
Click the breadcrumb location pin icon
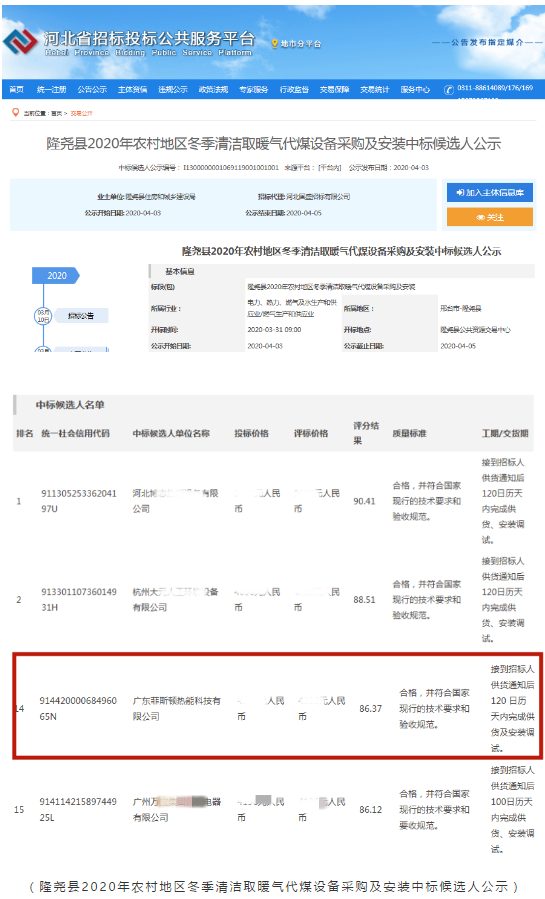coord(15,112)
